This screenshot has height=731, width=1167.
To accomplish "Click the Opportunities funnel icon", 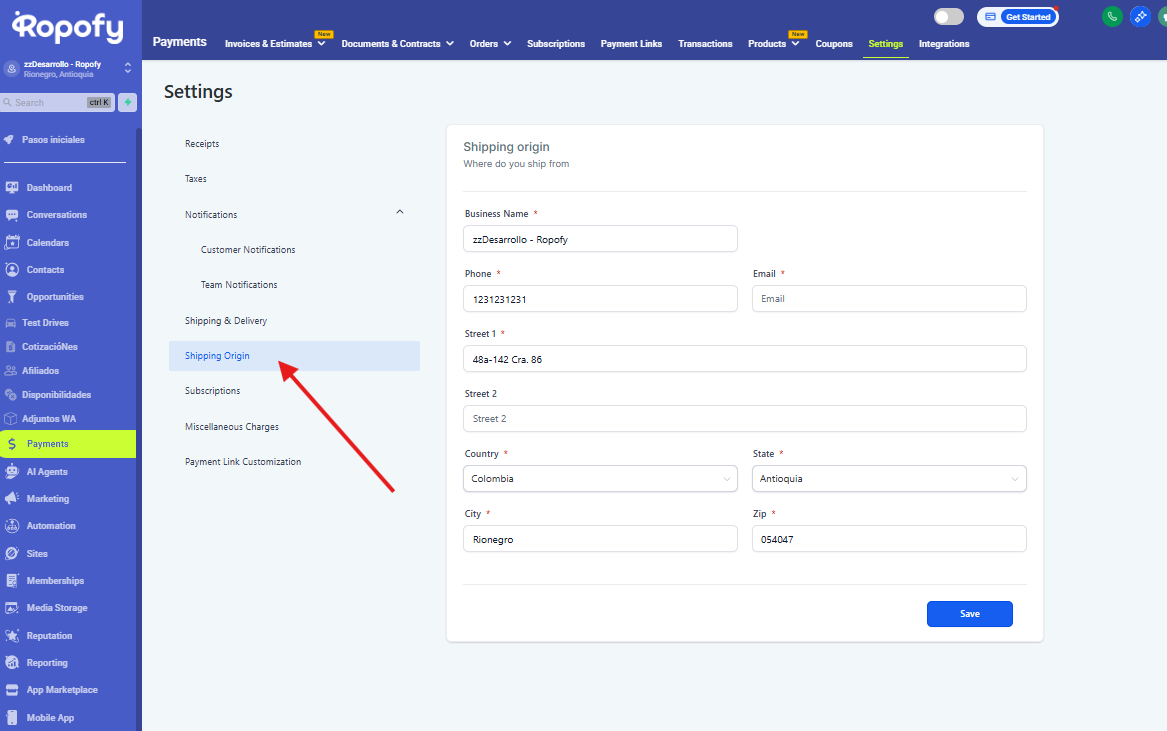I will coord(12,297).
